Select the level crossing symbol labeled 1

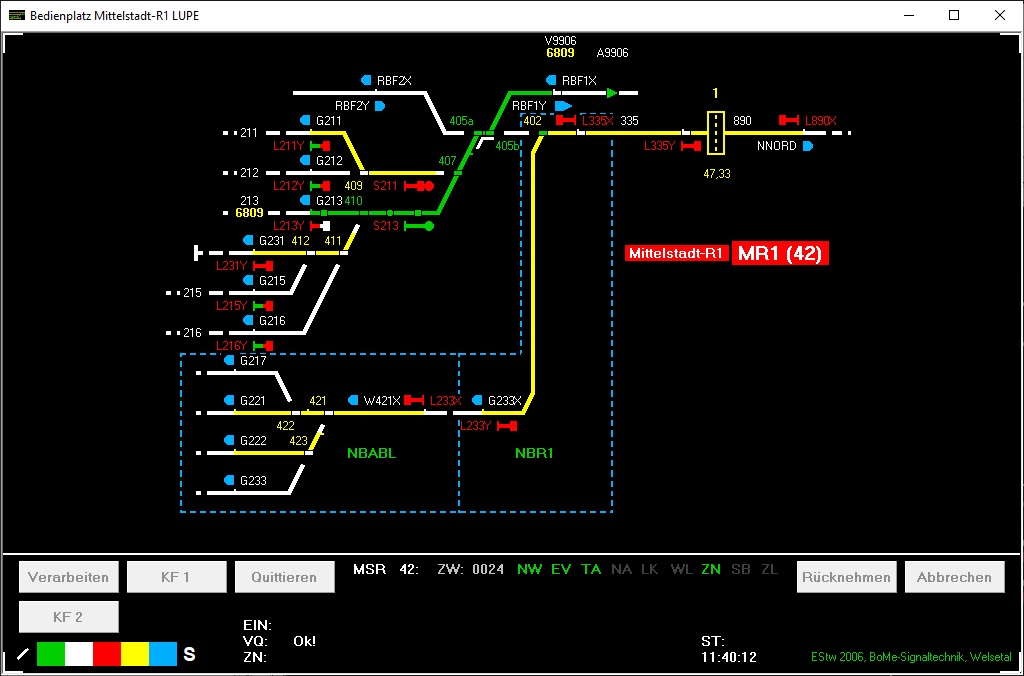715,133
